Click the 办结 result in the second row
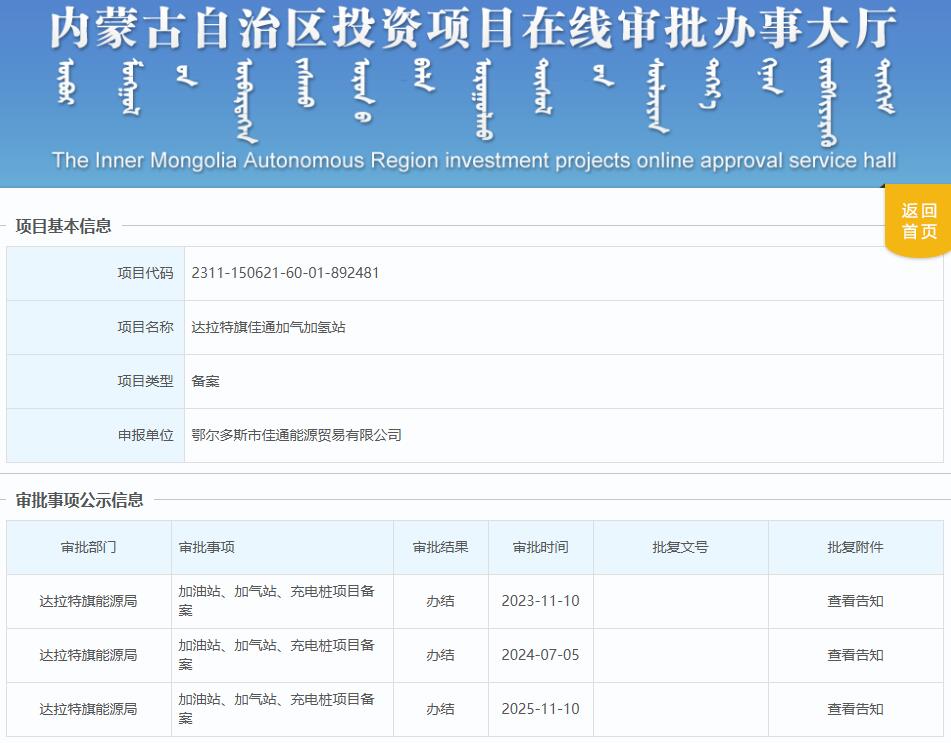Screen dimensions: 951x743 pos(439,655)
